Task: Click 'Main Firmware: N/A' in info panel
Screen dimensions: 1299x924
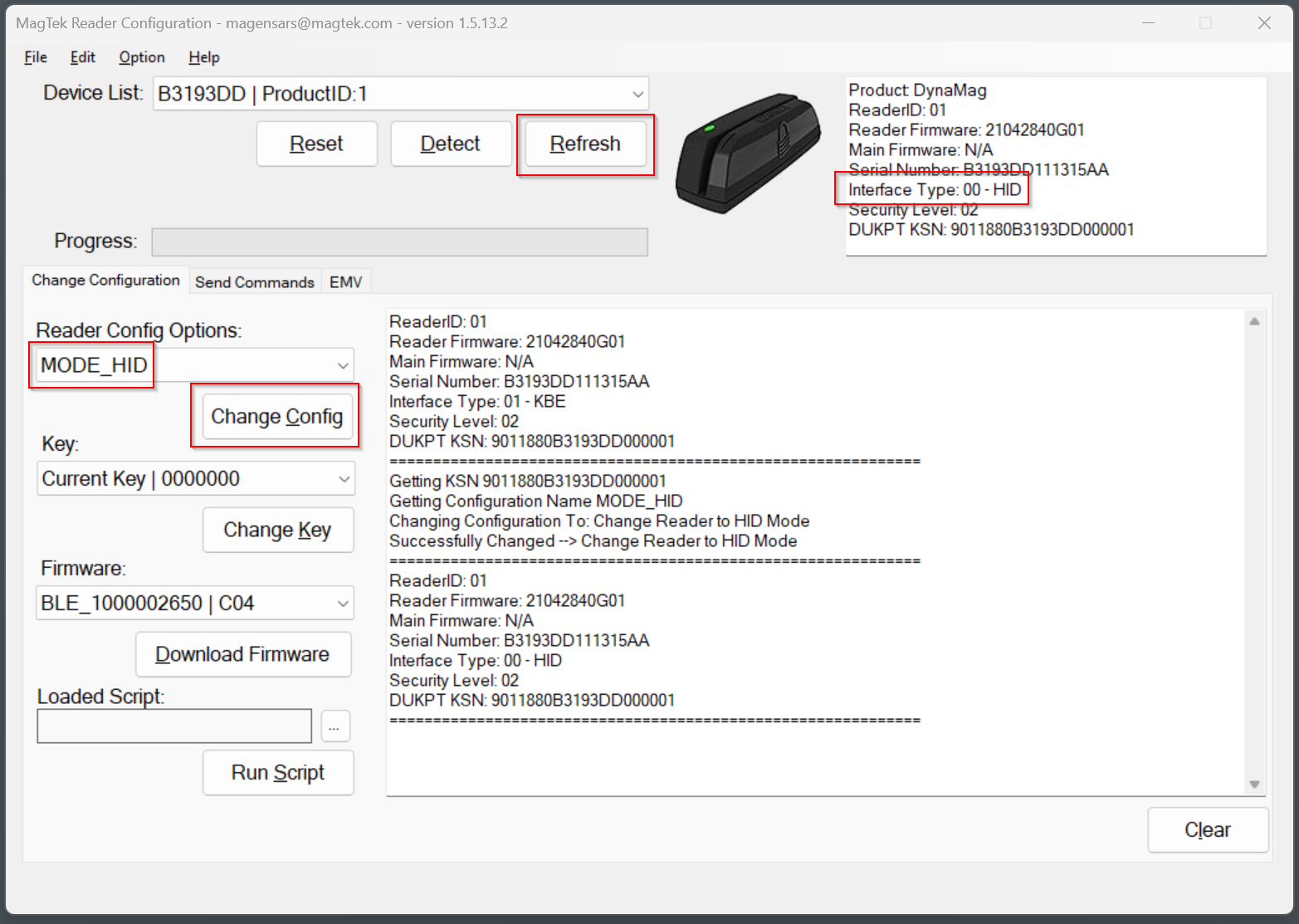Action: tap(921, 150)
